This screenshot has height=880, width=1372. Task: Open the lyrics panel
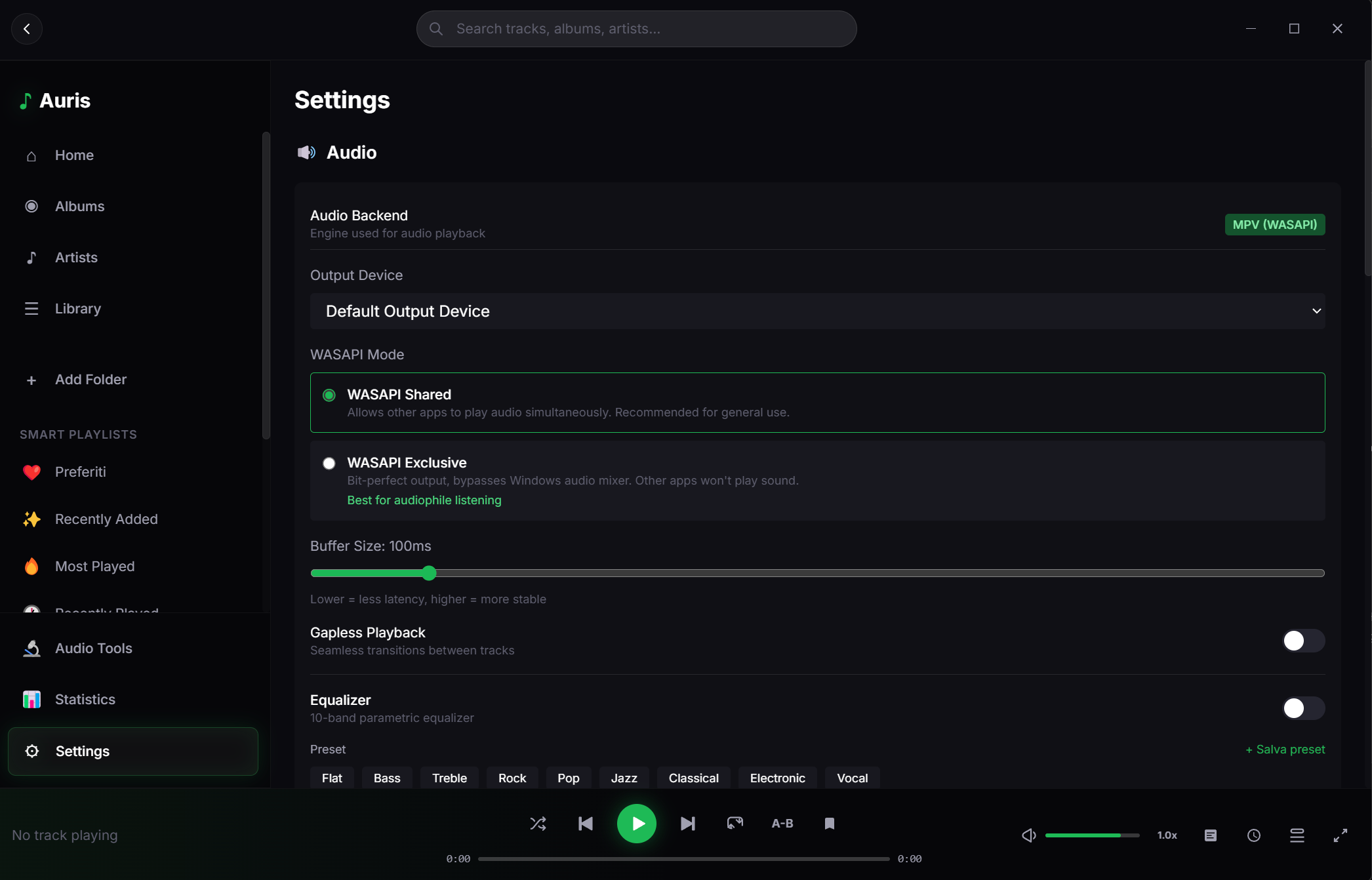[x=1210, y=835]
